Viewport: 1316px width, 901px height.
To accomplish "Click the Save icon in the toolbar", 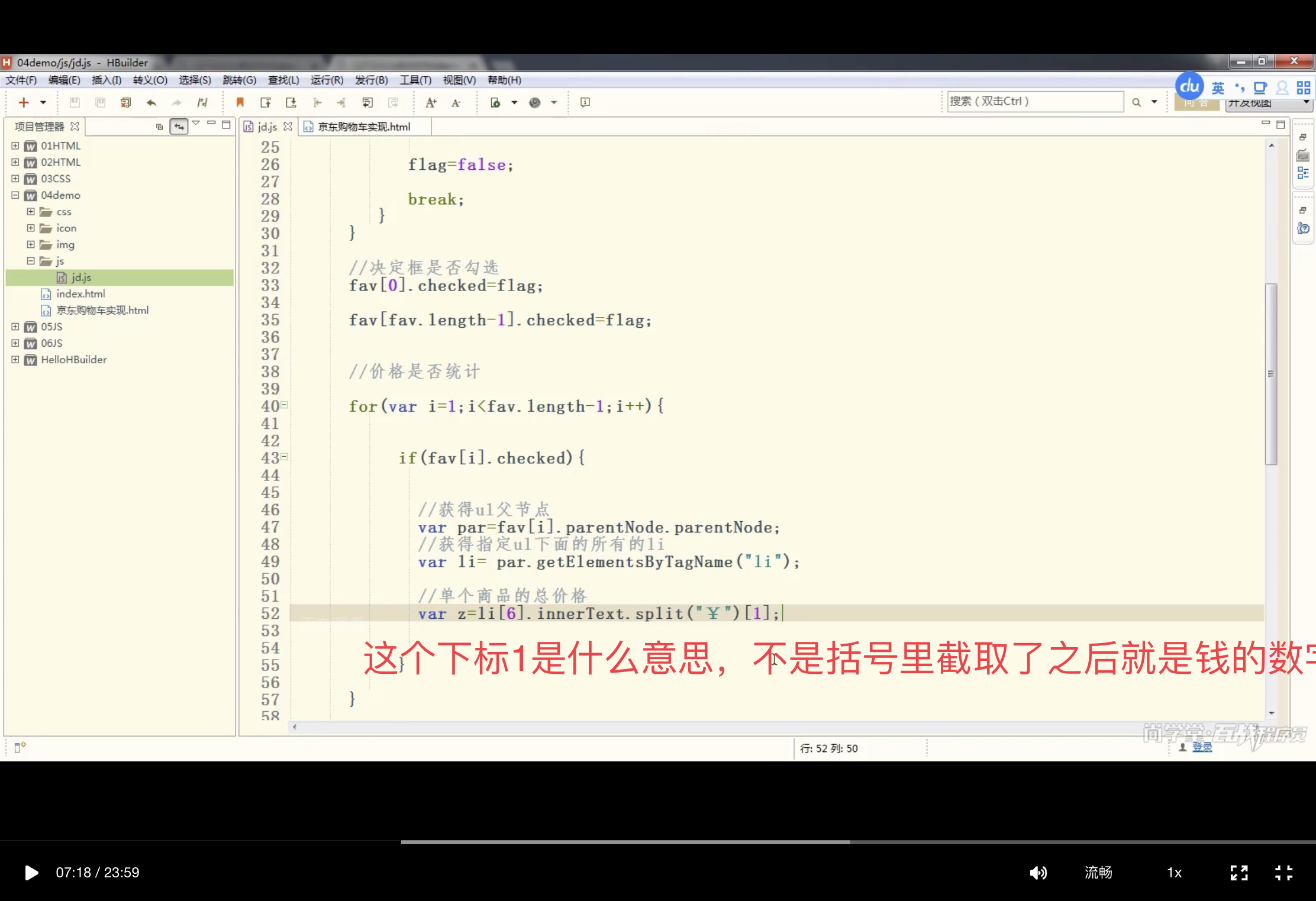I will 75,102.
